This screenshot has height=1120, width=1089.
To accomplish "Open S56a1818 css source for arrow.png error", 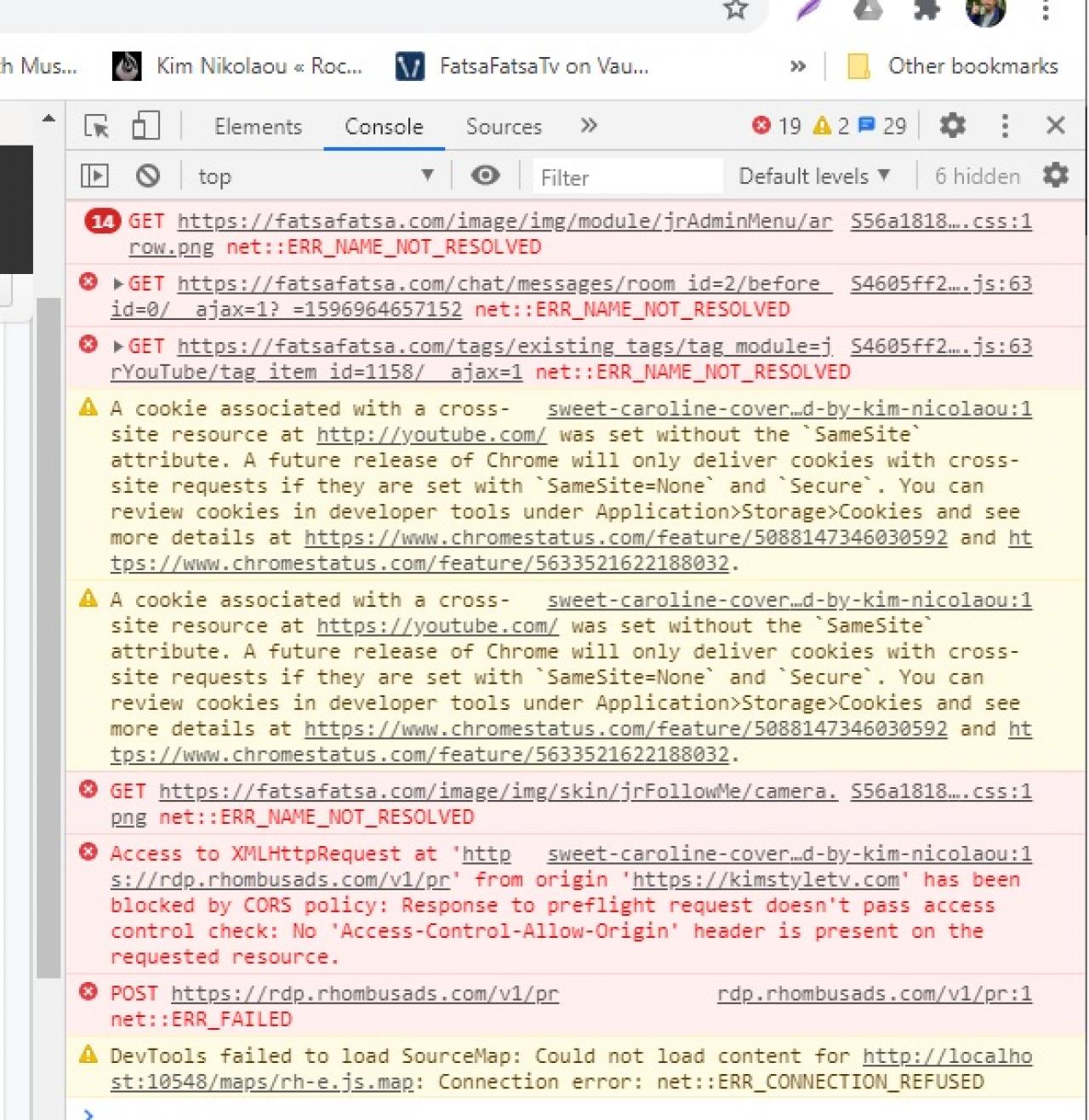I will (x=941, y=221).
